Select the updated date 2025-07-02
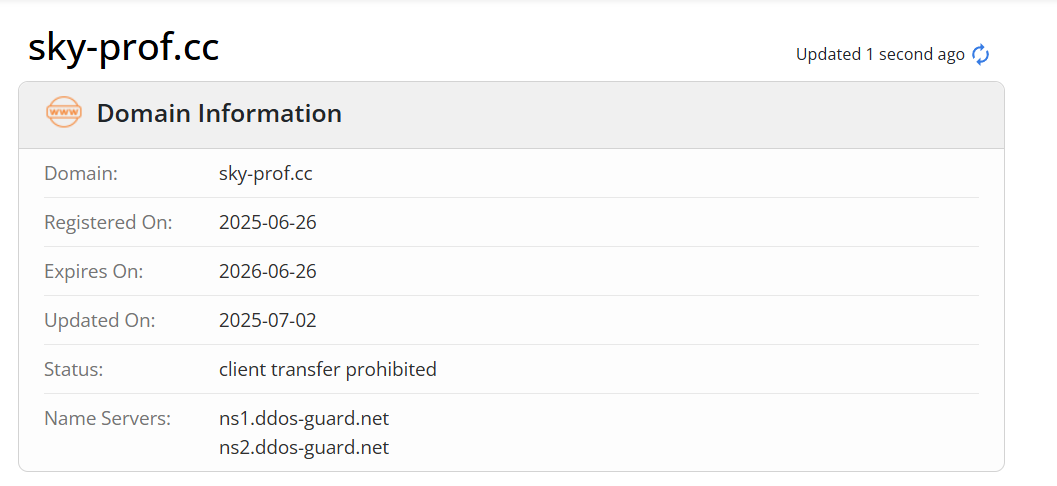 pyautogui.click(x=267, y=320)
